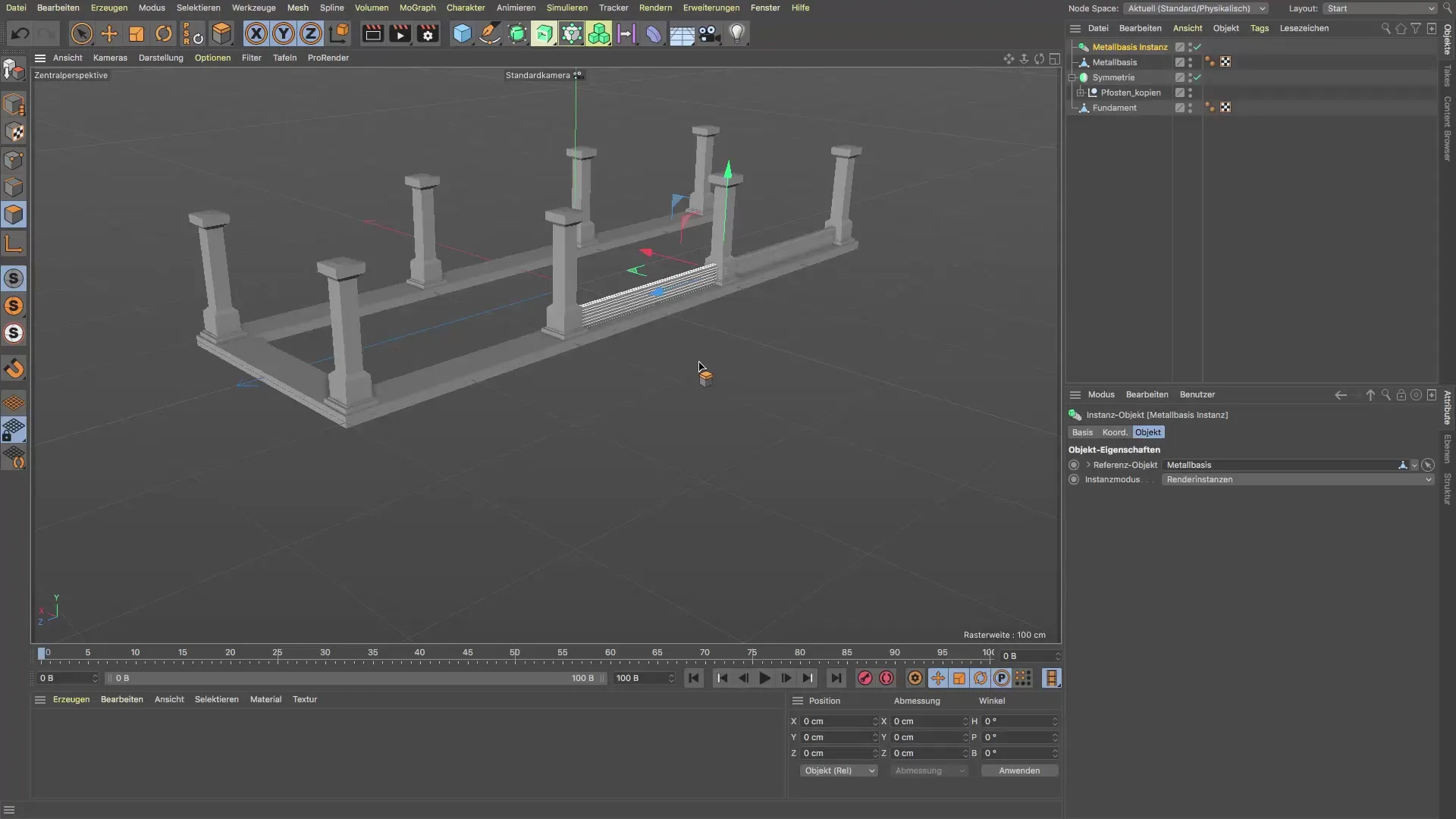The width and height of the screenshot is (1456, 819).
Task: Toggle Pfosten_kopien visibility dots
Action: pos(1190,93)
